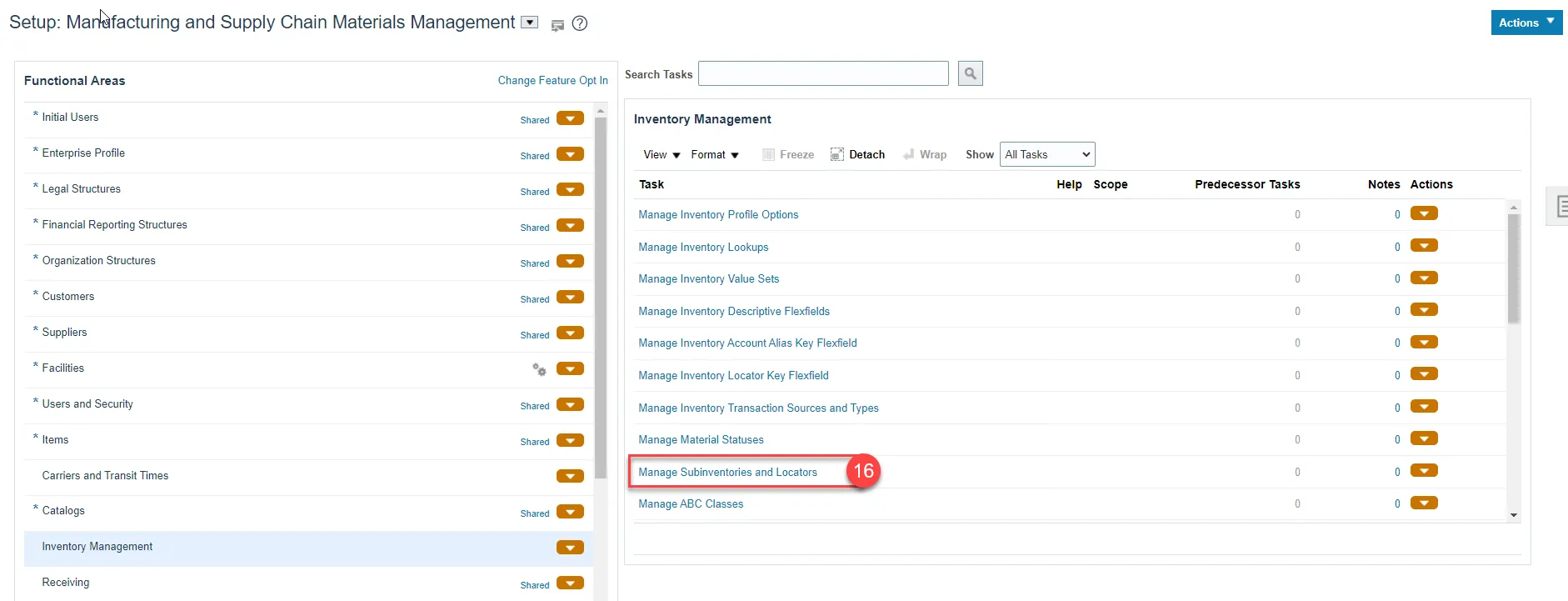Open the Format menu

point(714,154)
